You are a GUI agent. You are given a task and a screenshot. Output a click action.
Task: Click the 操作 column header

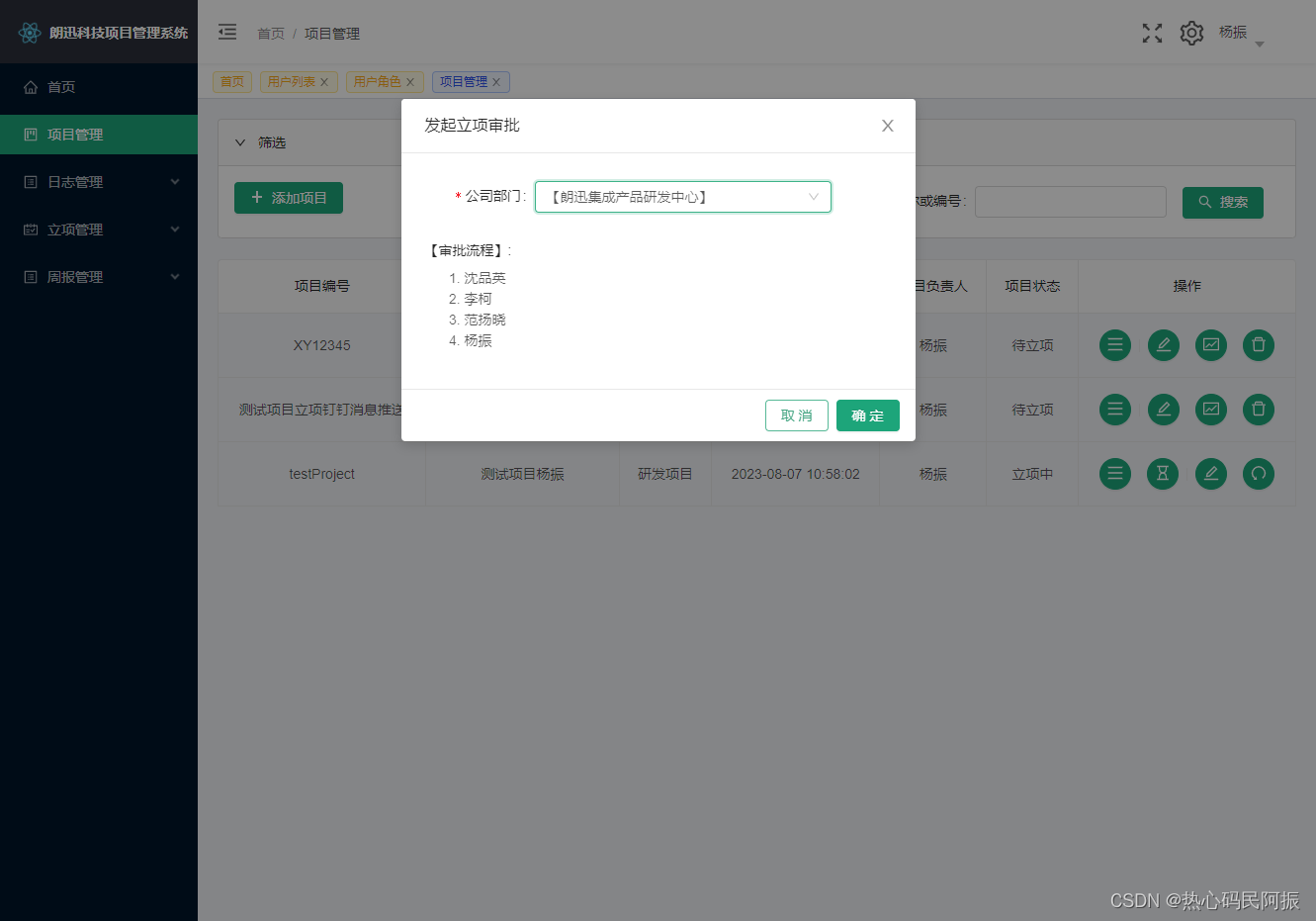click(1186, 286)
